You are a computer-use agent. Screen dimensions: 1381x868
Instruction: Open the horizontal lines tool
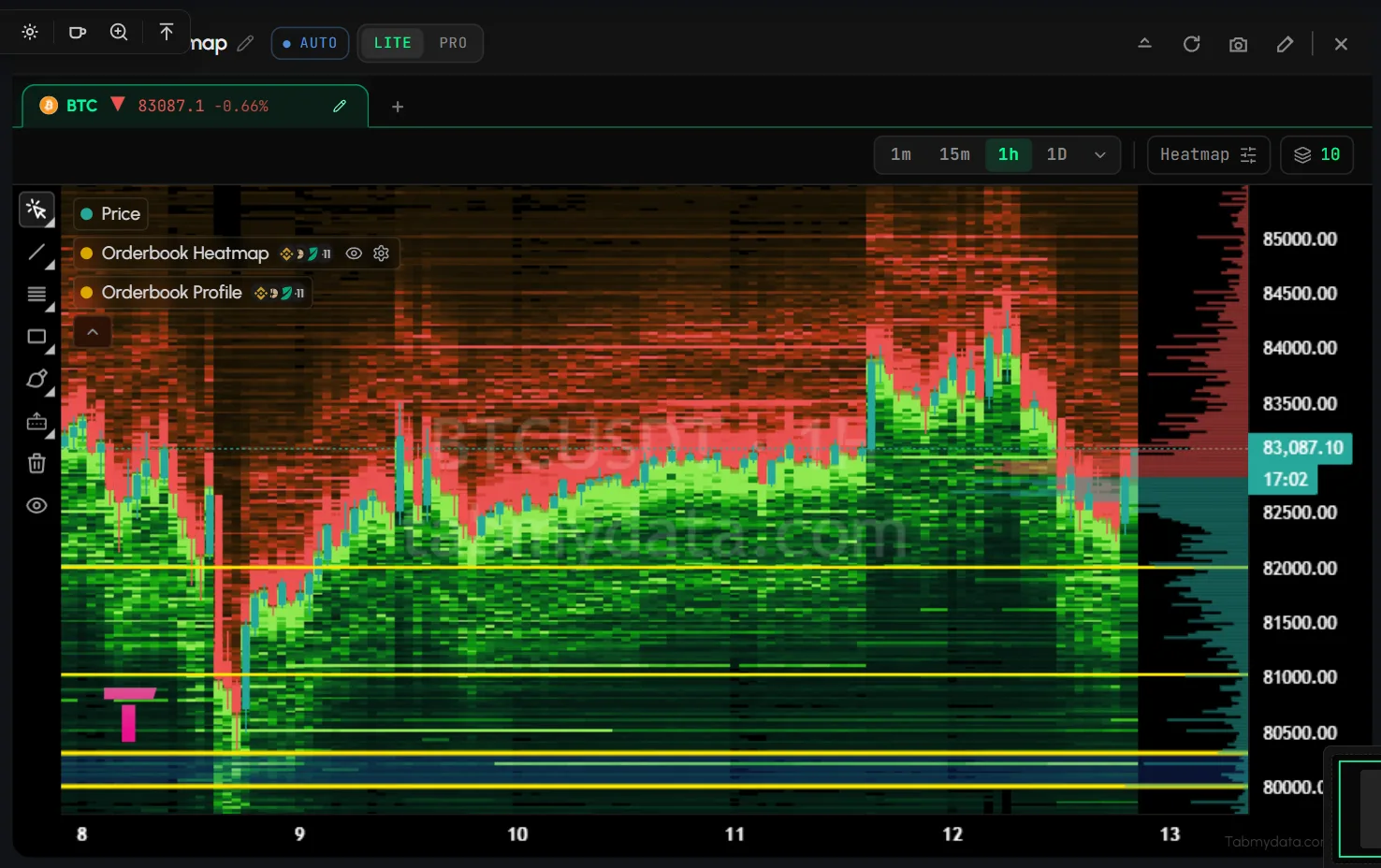click(x=36, y=295)
